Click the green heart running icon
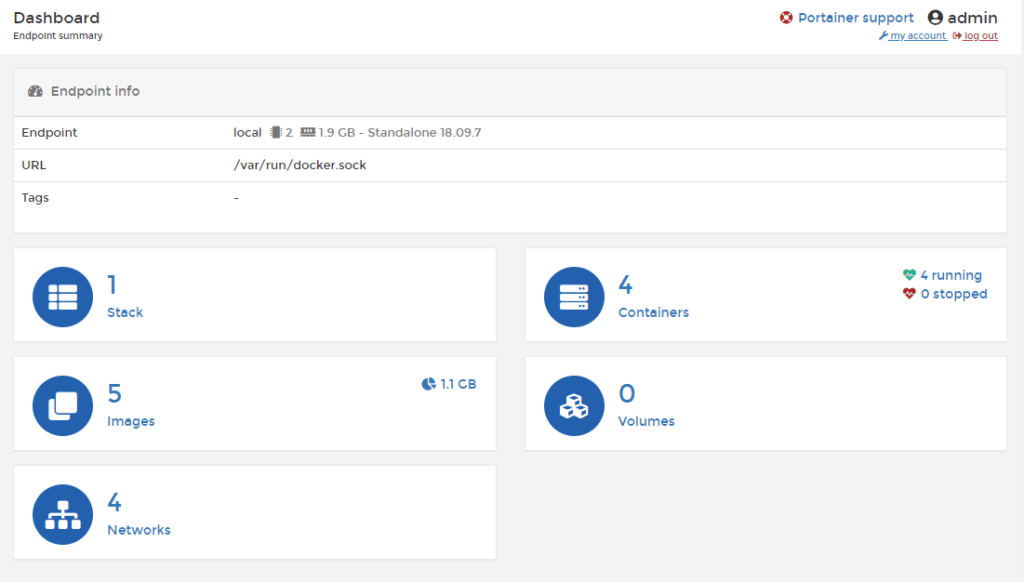 pyautogui.click(x=909, y=275)
